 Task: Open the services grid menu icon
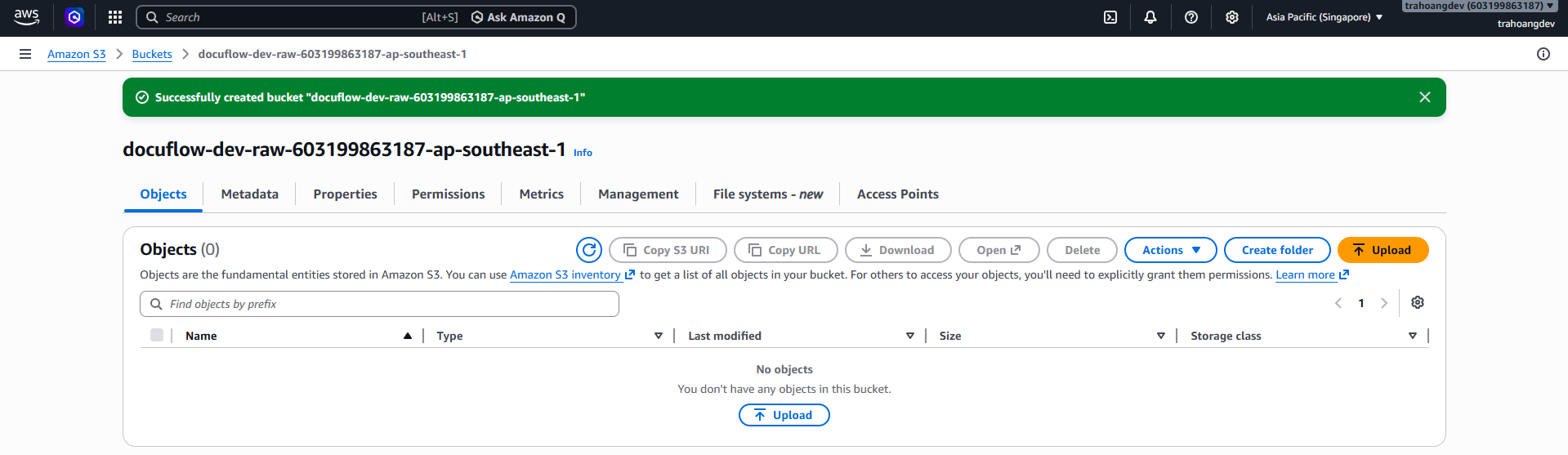coord(115,17)
